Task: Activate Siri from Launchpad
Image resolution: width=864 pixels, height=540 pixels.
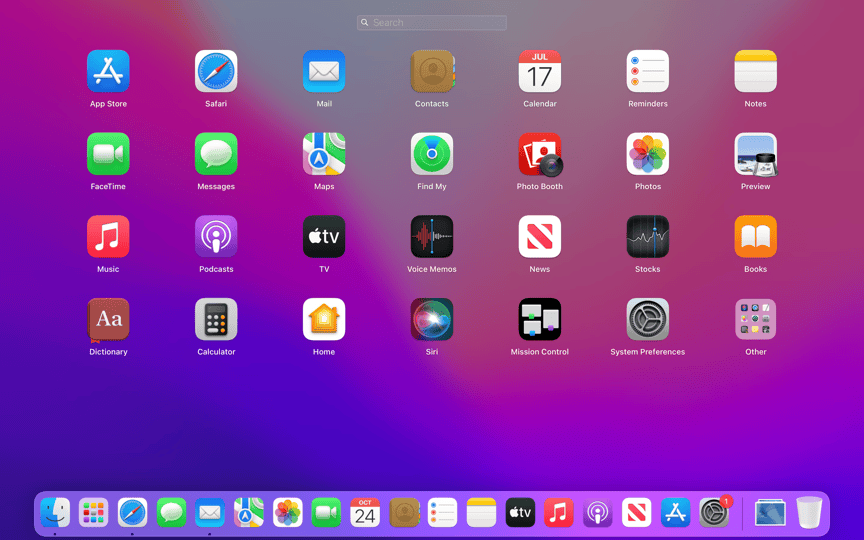Action: click(x=432, y=320)
